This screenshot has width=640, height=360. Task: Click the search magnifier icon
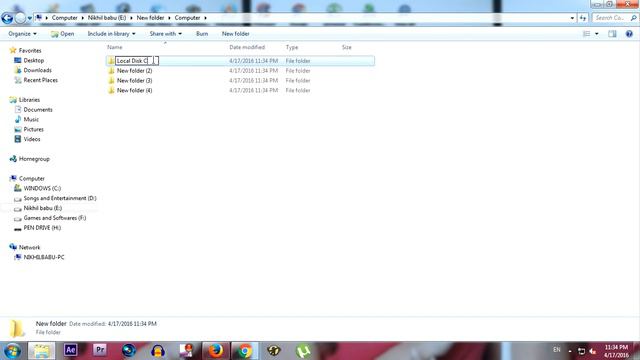[x=633, y=18]
